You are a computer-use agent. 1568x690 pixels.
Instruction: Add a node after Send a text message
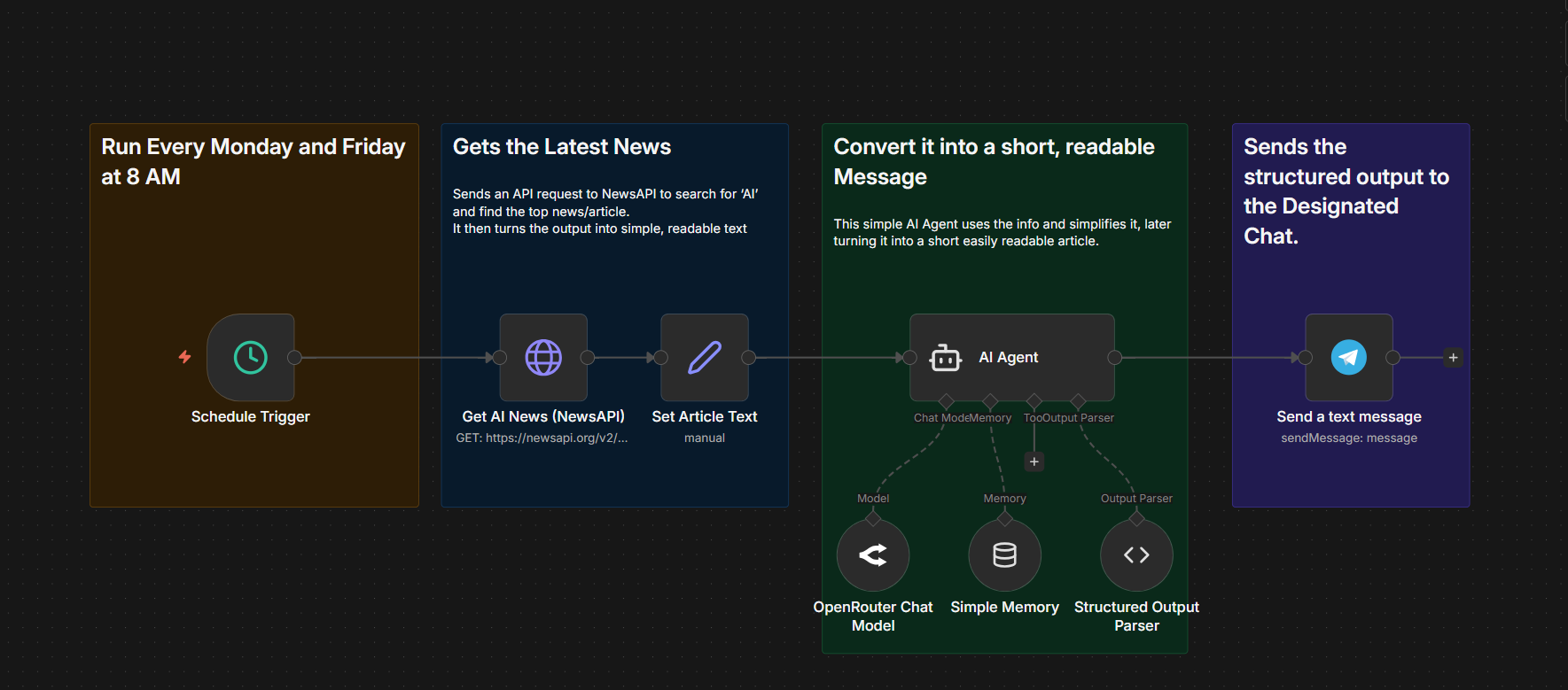pyautogui.click(x=1453, y=358)
